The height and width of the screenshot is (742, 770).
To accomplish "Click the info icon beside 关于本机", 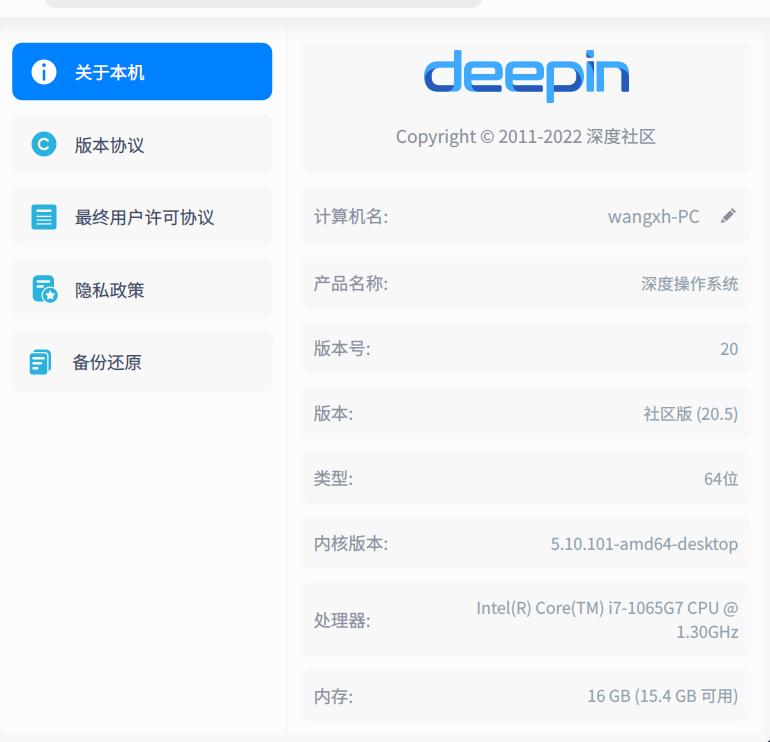I will (x=44, y=72).
